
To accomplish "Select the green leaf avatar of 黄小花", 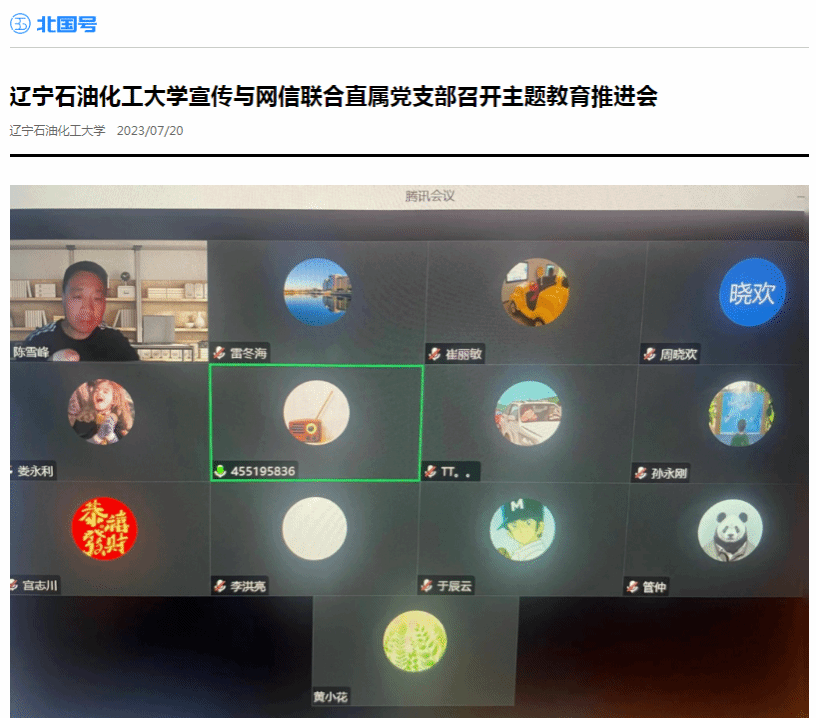I will click(x=414, y=641).
